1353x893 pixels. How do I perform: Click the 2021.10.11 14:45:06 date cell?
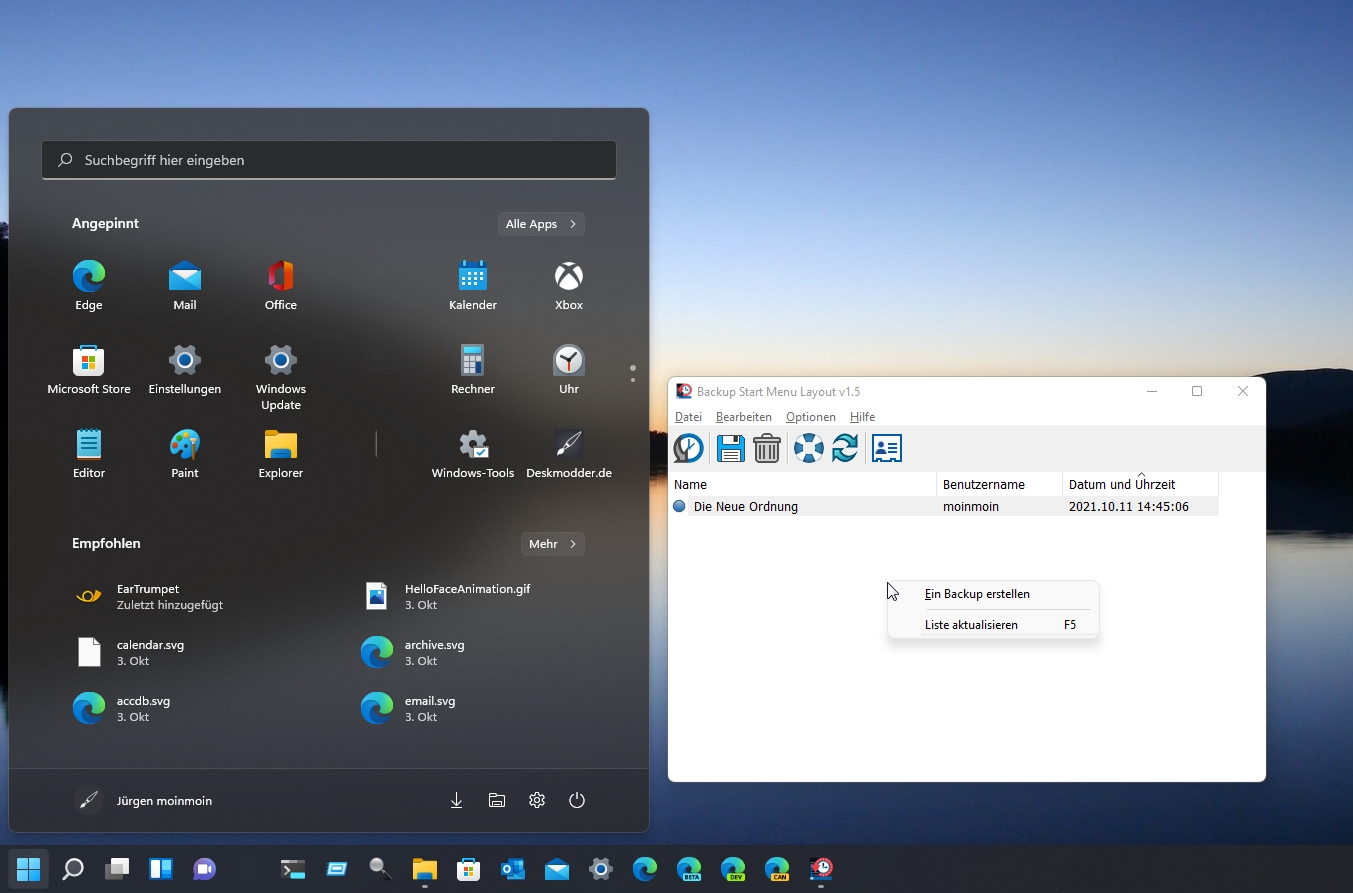(x=1129, y=507)
